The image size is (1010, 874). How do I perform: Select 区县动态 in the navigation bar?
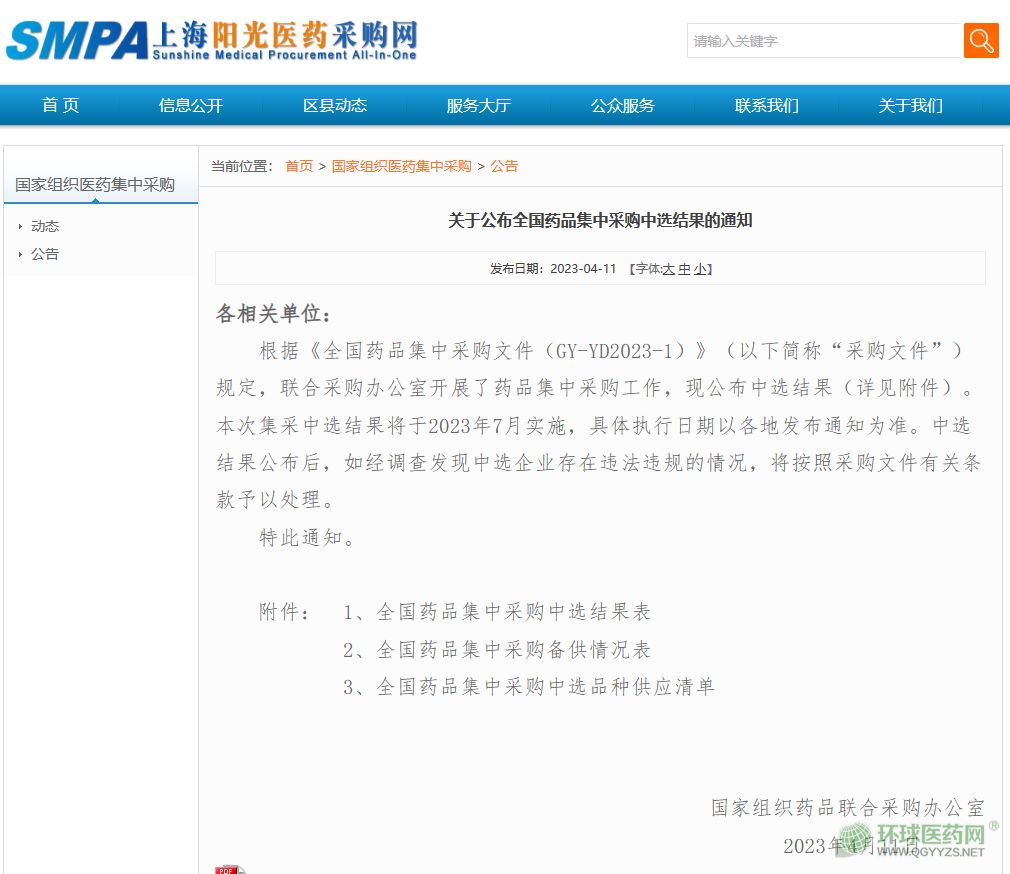(335, 105)
